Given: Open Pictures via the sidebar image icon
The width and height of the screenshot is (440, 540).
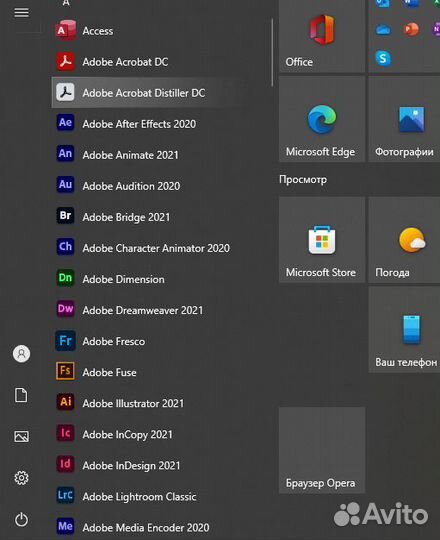Looking at the screenshot, I should tap(21, 436).
